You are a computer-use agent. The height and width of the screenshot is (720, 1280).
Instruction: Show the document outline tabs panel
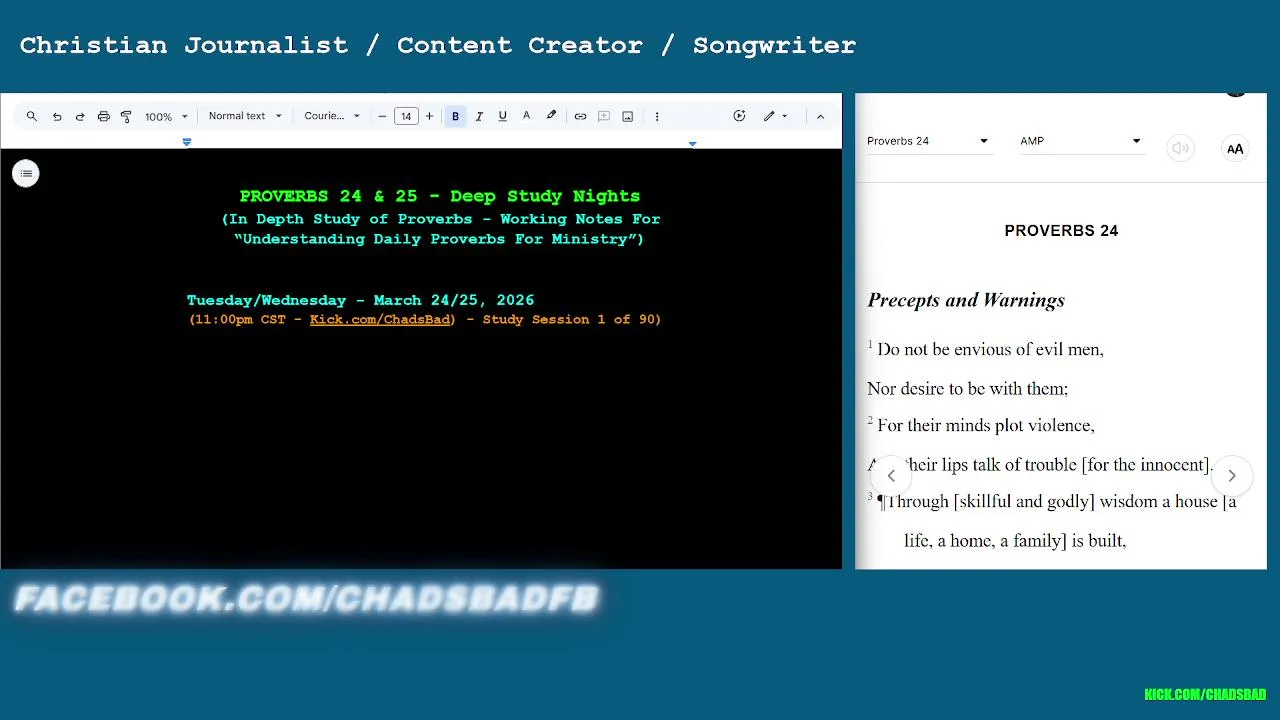[x=26, y=174]
